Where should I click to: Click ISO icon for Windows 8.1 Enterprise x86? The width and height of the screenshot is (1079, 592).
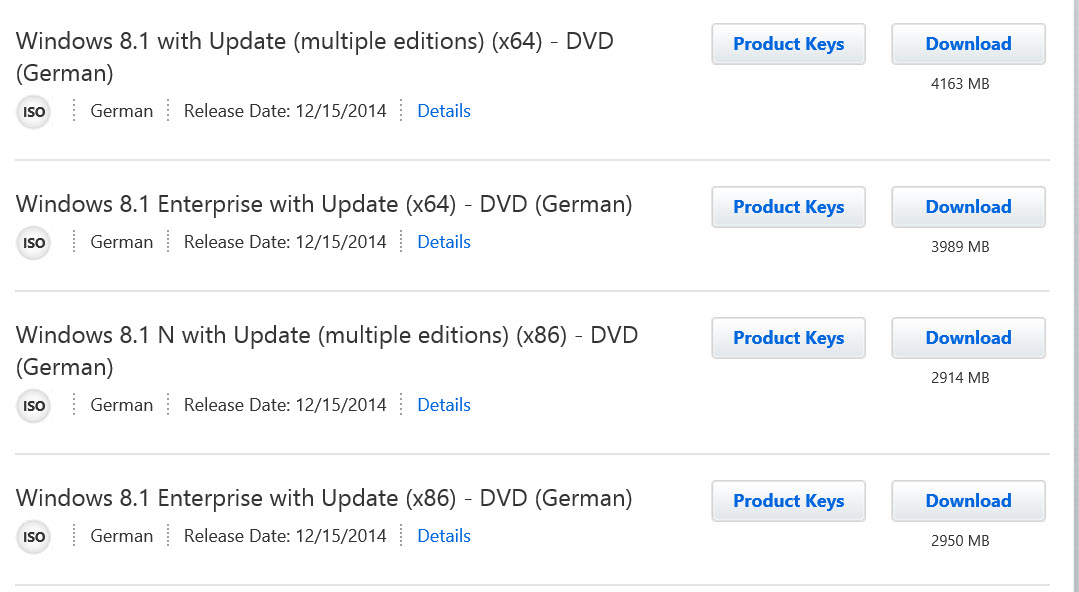coord(33,536)
